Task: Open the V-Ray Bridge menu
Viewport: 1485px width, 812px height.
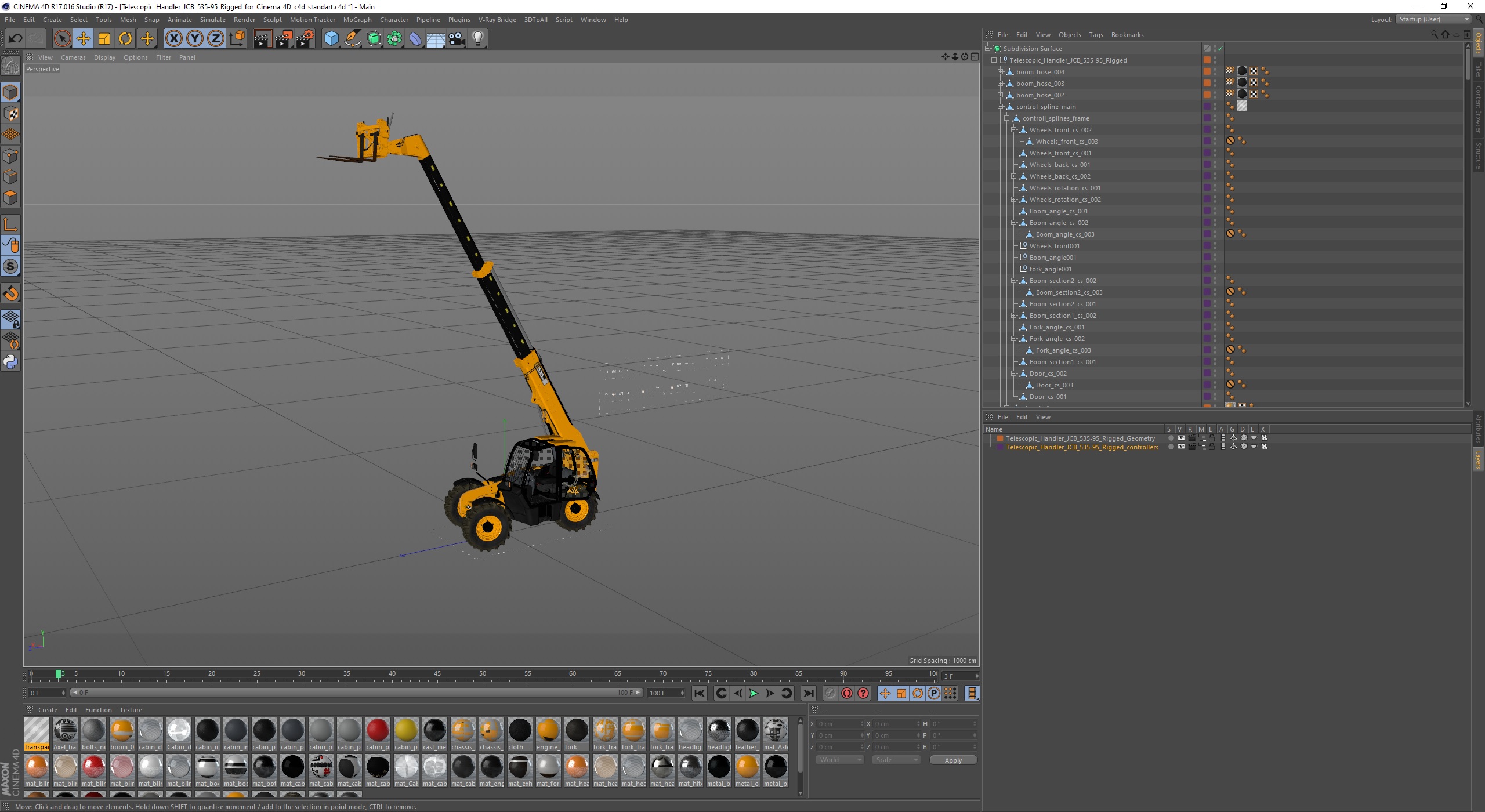Action: tap(497, 20)
